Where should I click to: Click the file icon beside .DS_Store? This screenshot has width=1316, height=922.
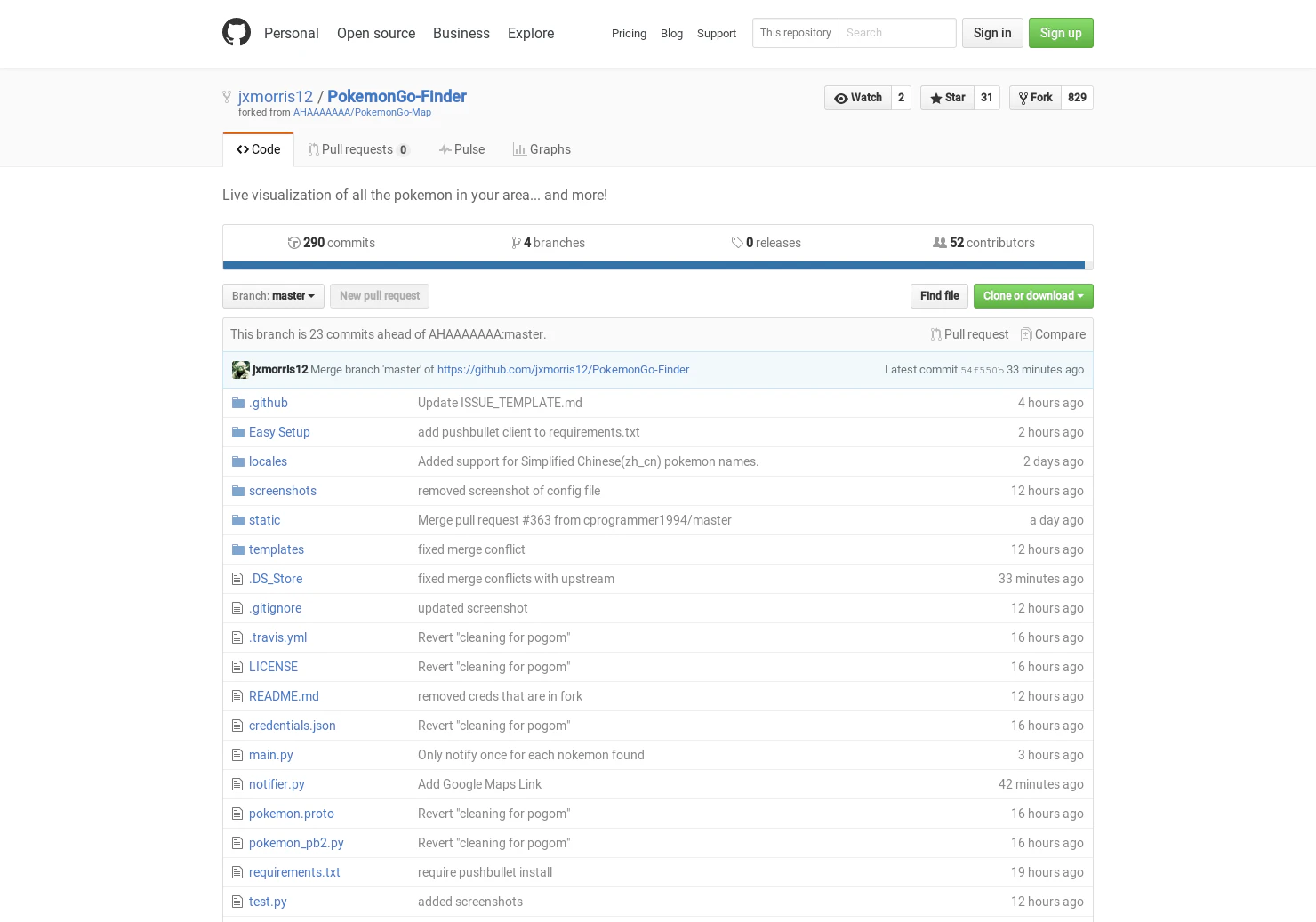coord(237,579)
